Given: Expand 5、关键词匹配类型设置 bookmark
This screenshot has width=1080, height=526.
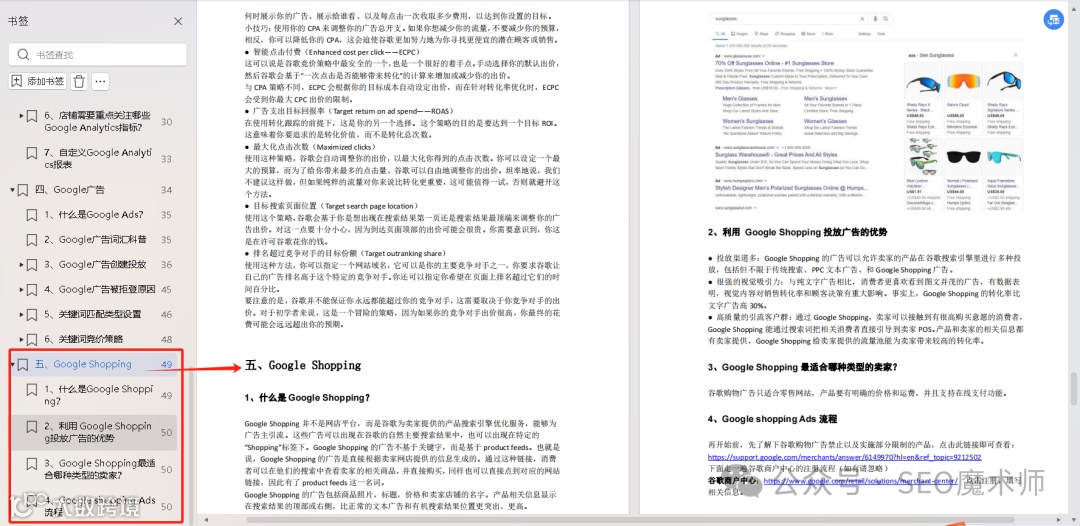Looking at the screenshot, I should pos(21,314).
